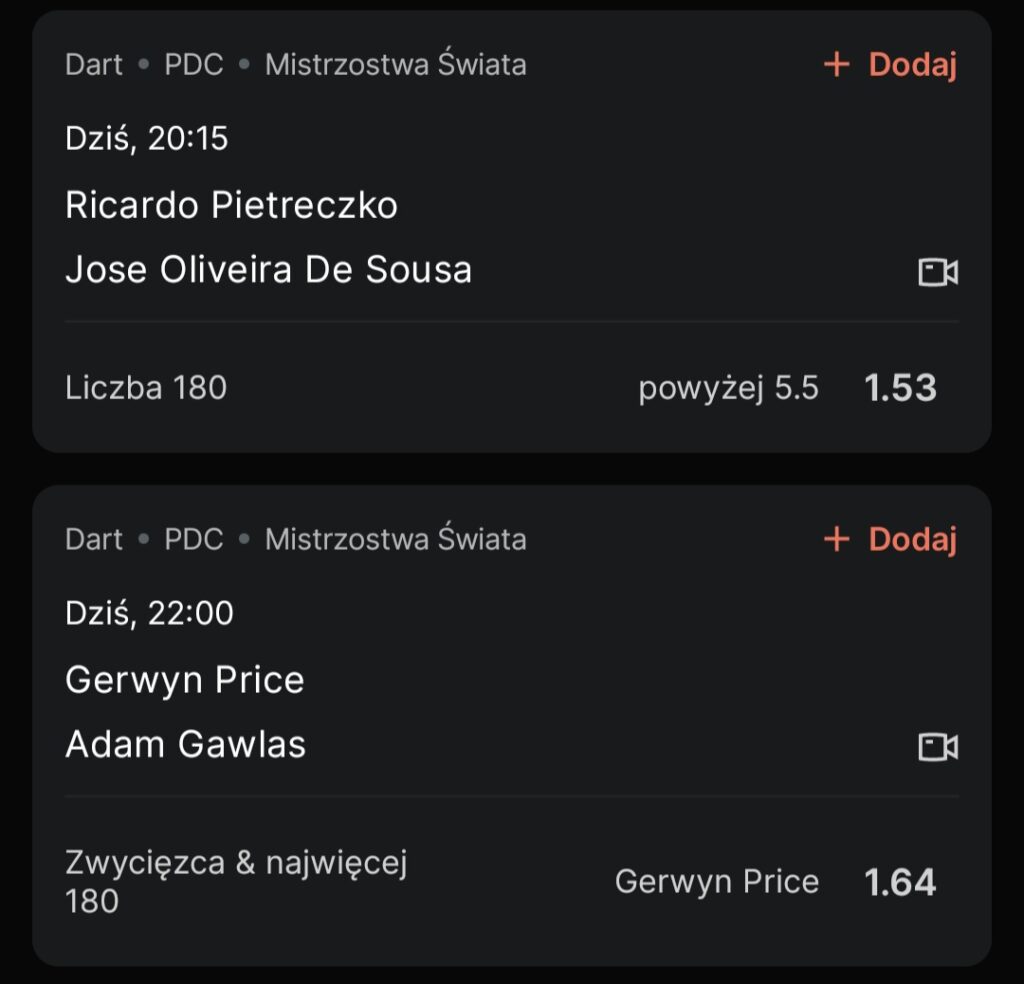Screen dimensions: 1024x984
Task: Click the live stream camera icon for Pietreczko match
Action: 938,272
